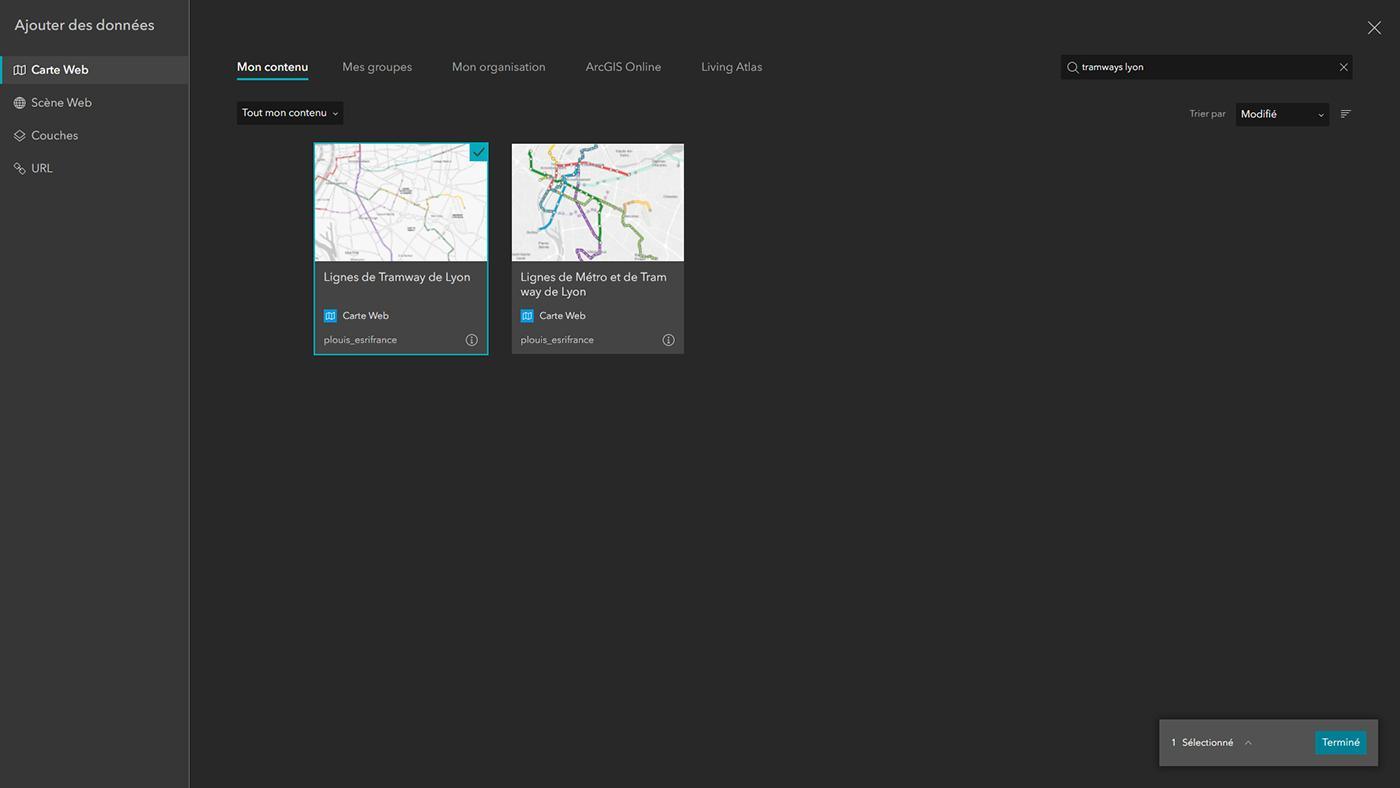
Task: Open the Trier par Modifié dropdown
Action: [1282, 114]
